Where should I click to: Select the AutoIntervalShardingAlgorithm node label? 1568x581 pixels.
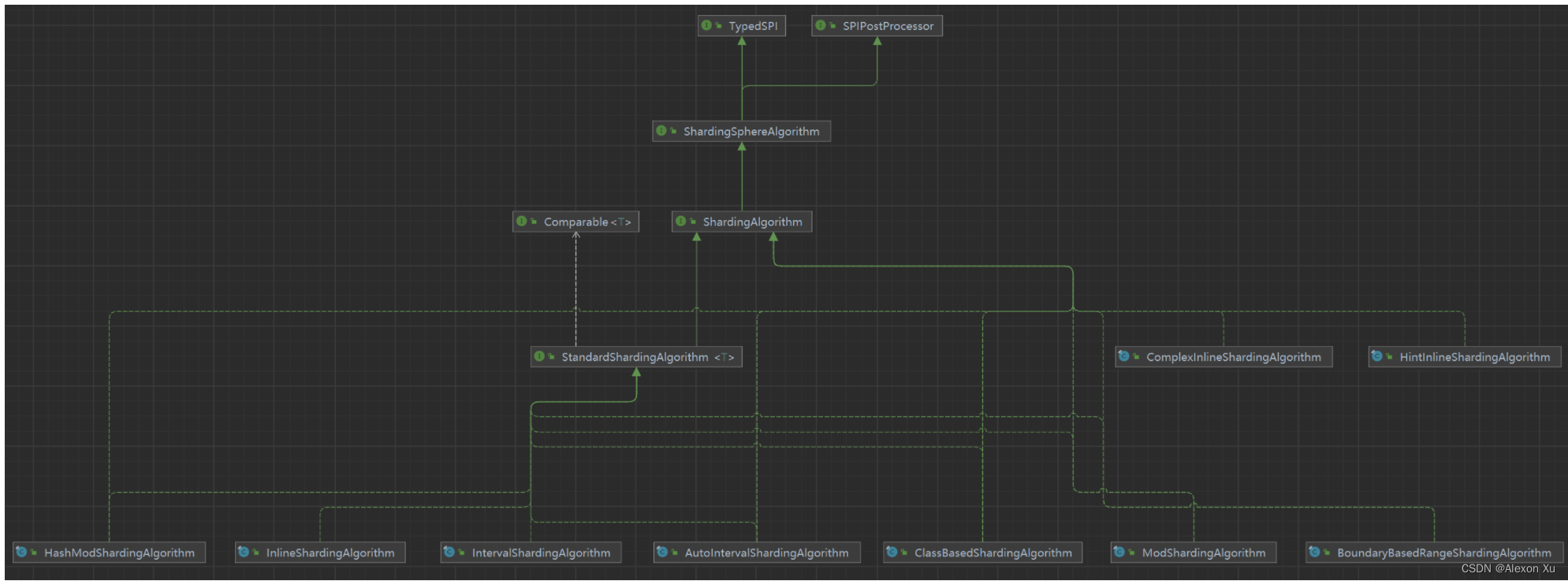(766, 553)
